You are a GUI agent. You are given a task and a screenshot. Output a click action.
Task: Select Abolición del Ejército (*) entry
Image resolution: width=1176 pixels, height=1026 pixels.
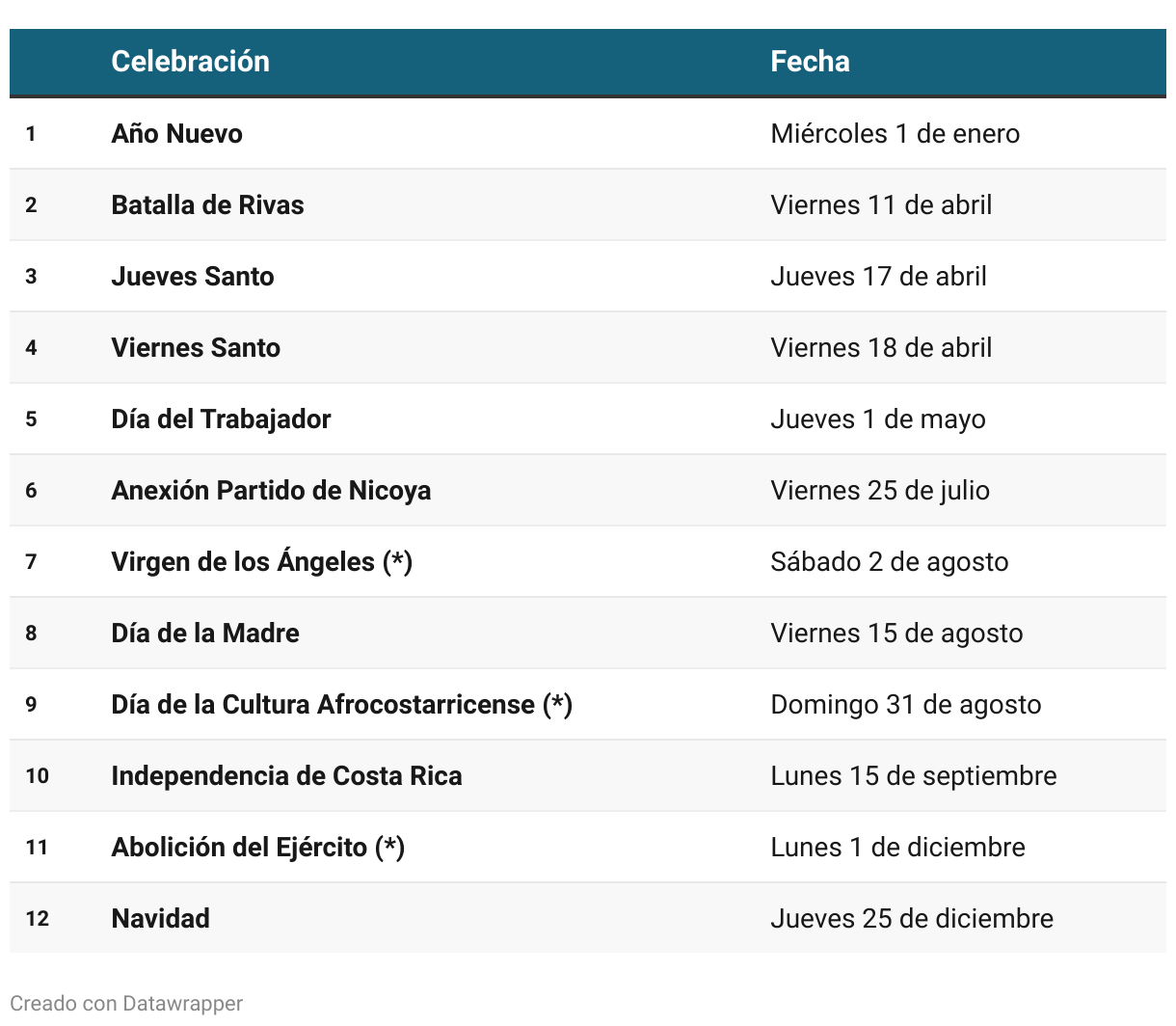(258, 848)
